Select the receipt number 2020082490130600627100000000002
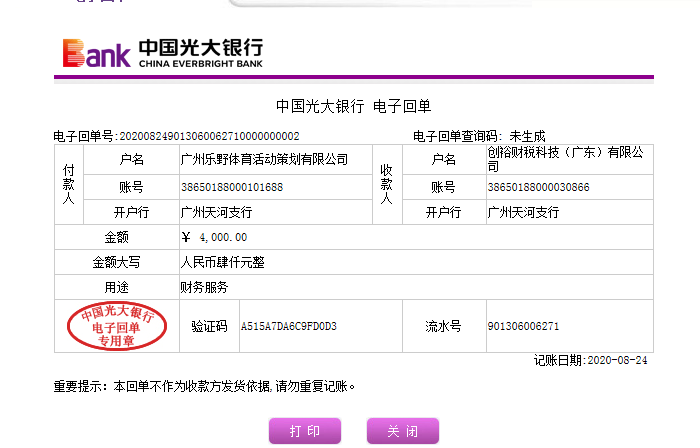This screenshot has height=448, width=700. coord(209,136)
